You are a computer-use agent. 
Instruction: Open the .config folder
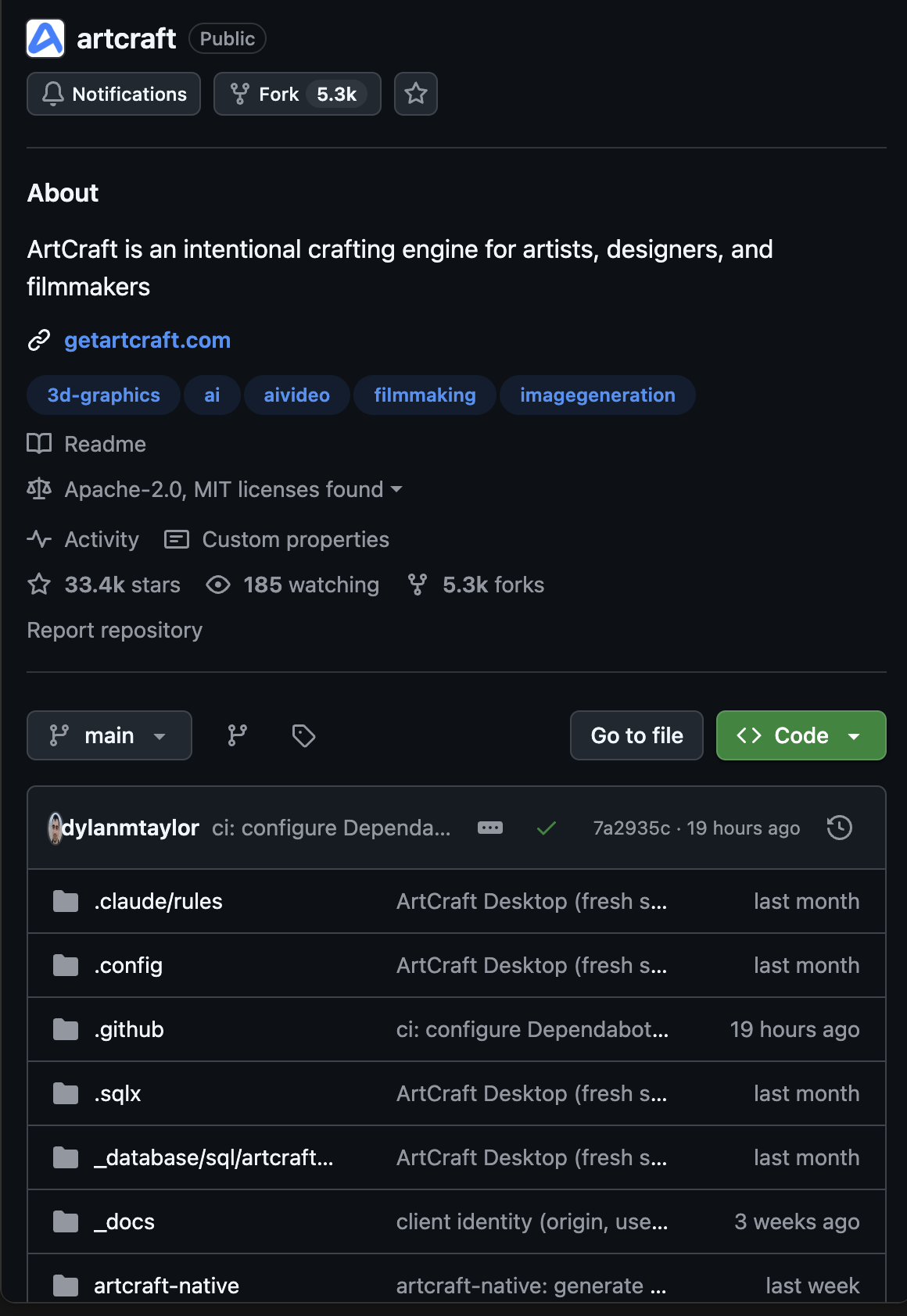128,965
